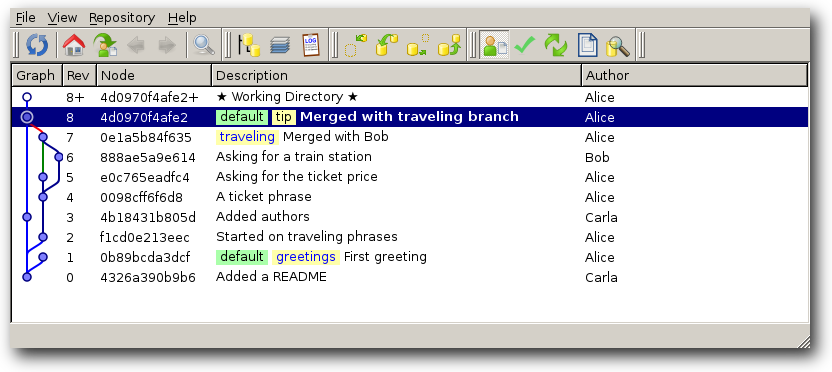Image resolution: width=832 pixels, height=372 pixels.
Task: Click the pull incoming changes icon
Action: coord(386,45)
